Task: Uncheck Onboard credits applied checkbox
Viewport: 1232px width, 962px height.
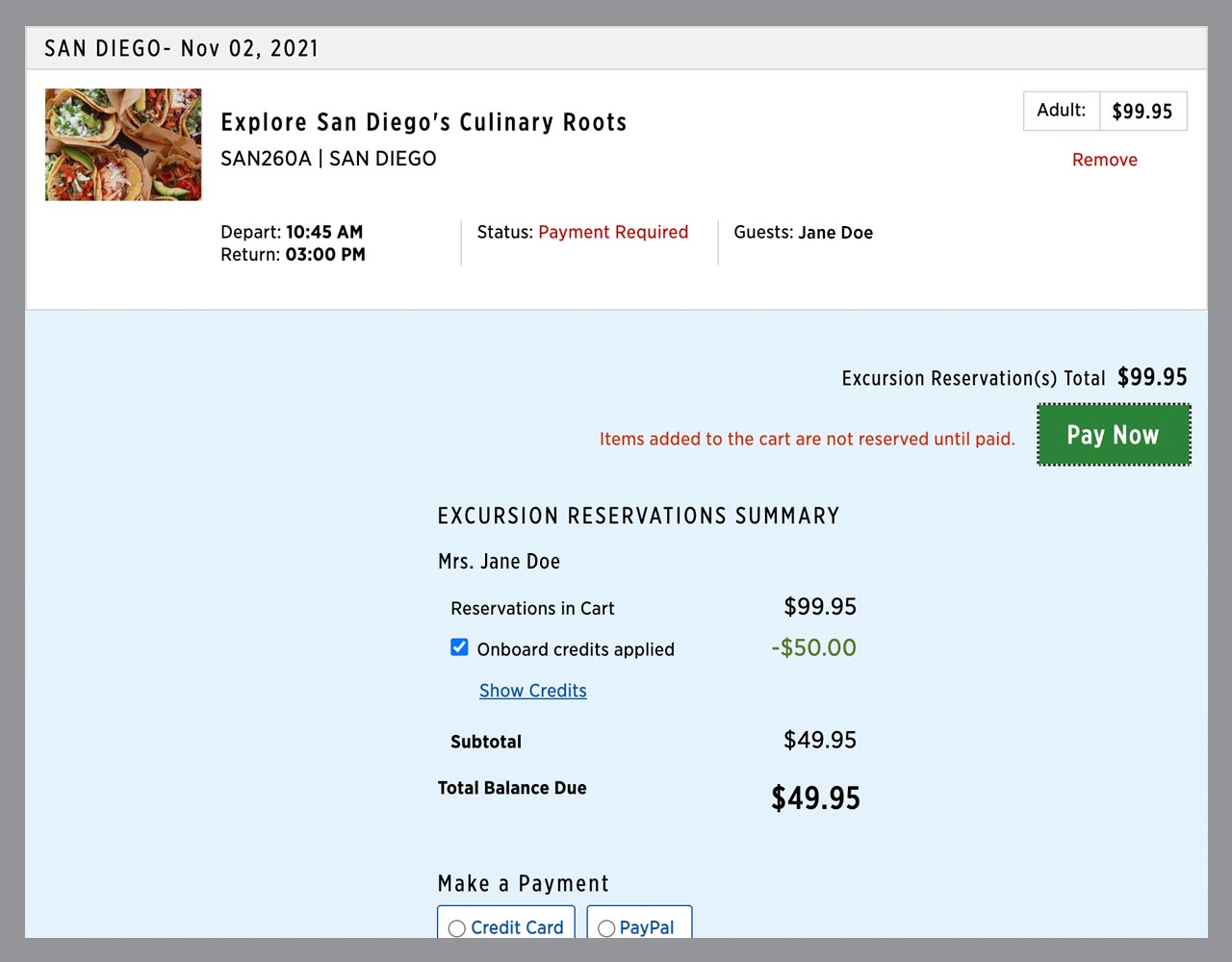Action: pyautogui.click(x=460, y=647)
